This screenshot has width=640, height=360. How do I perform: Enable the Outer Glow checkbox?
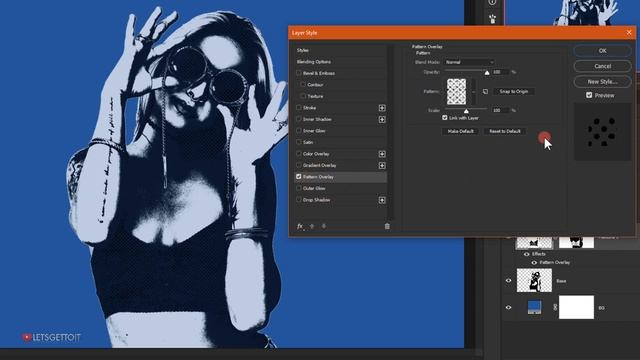click(299, 188)
